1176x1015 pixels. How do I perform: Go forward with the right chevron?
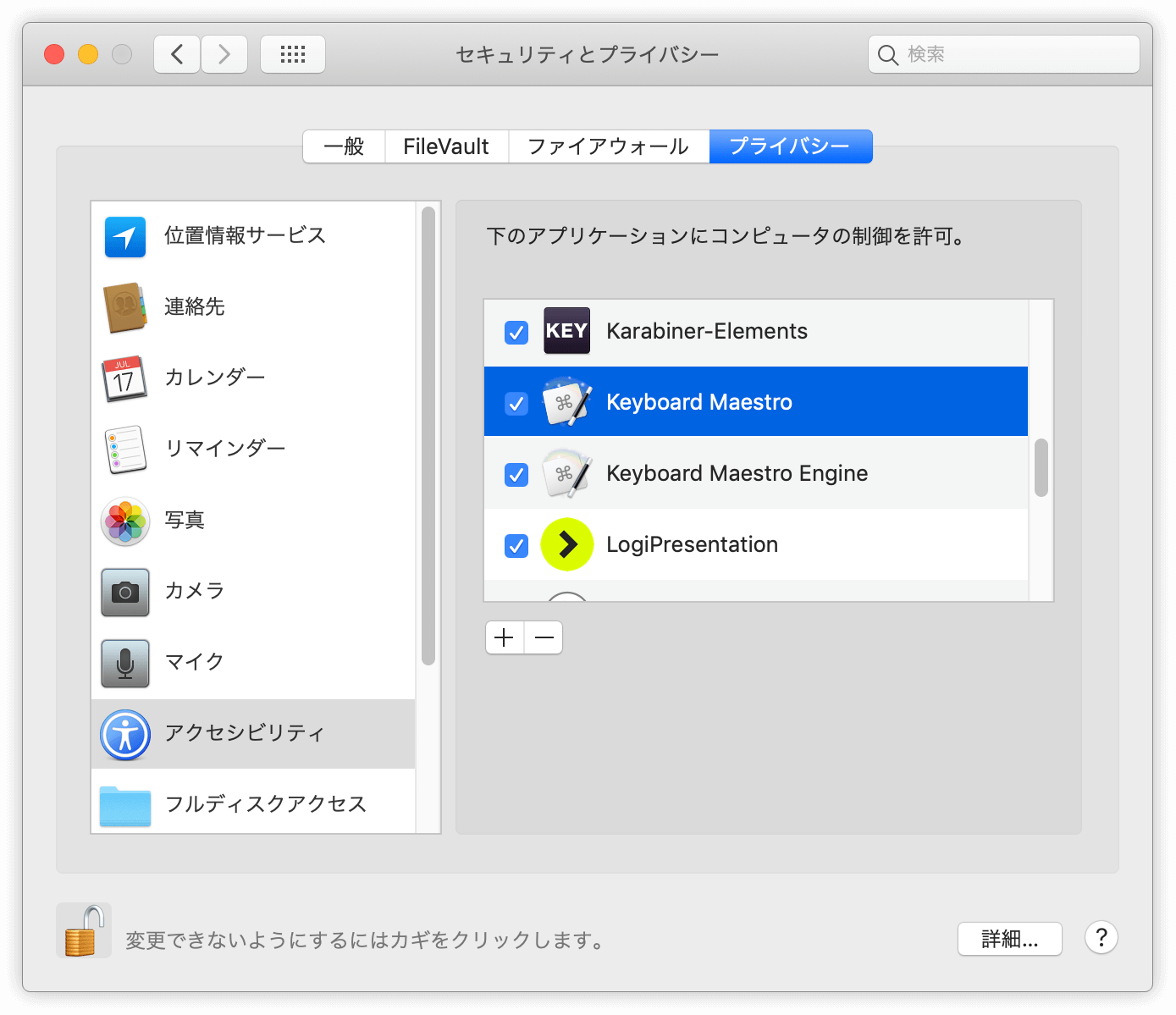click(224, 54)
